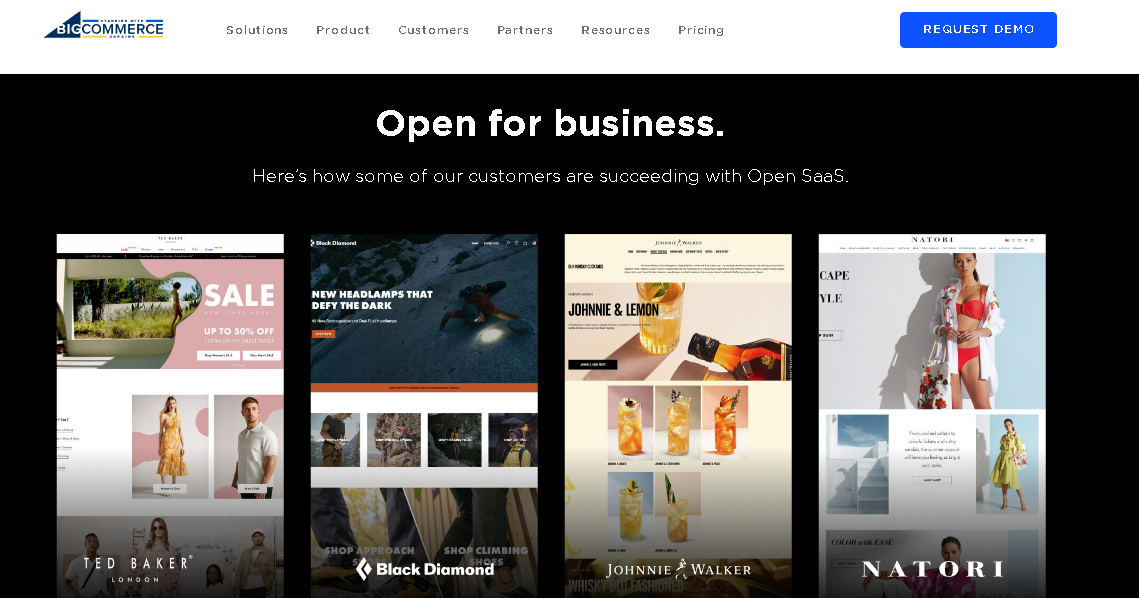This screenshot has height=598, width=1139.
Task: Open the Ted Baker storefront thumbnail
Action: [170, 416]
